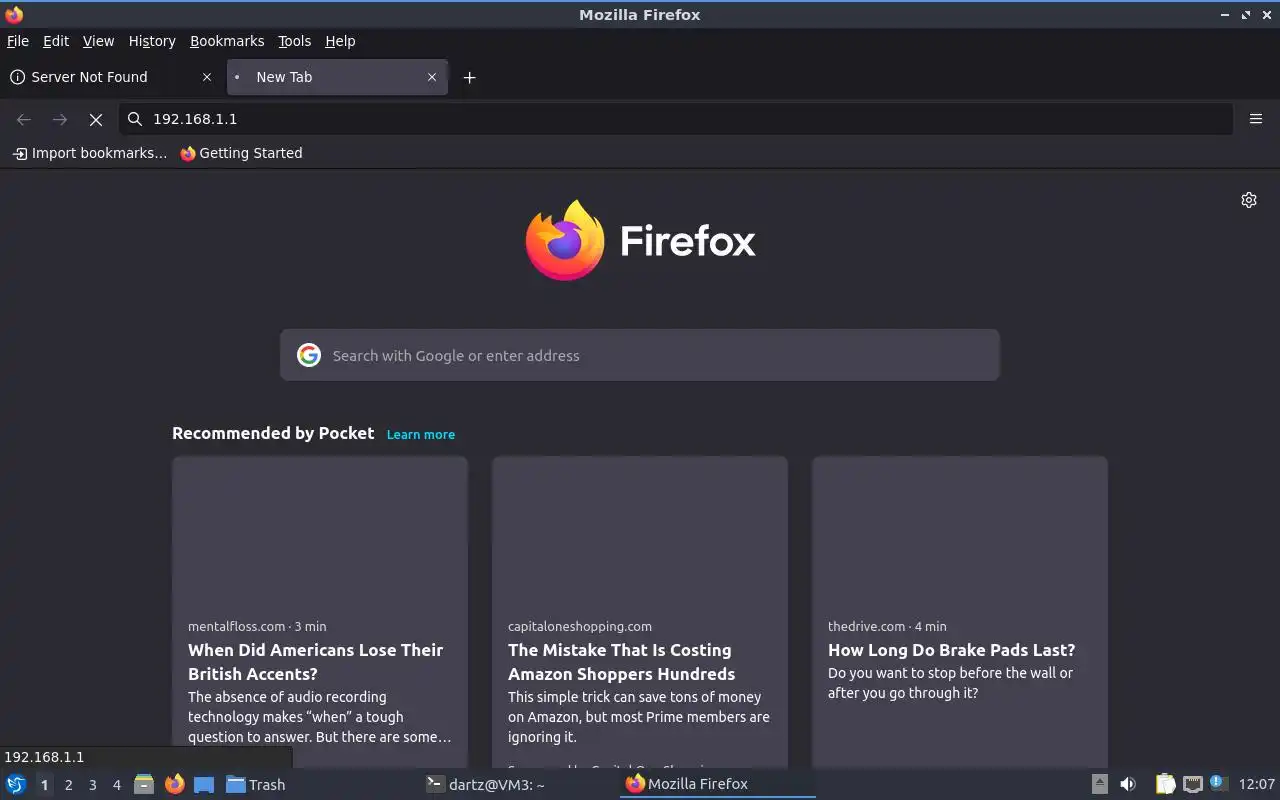The width and height of the screenshot is (1280, 800).
Task: Open the Edit menu
Action: click(56, 41)
